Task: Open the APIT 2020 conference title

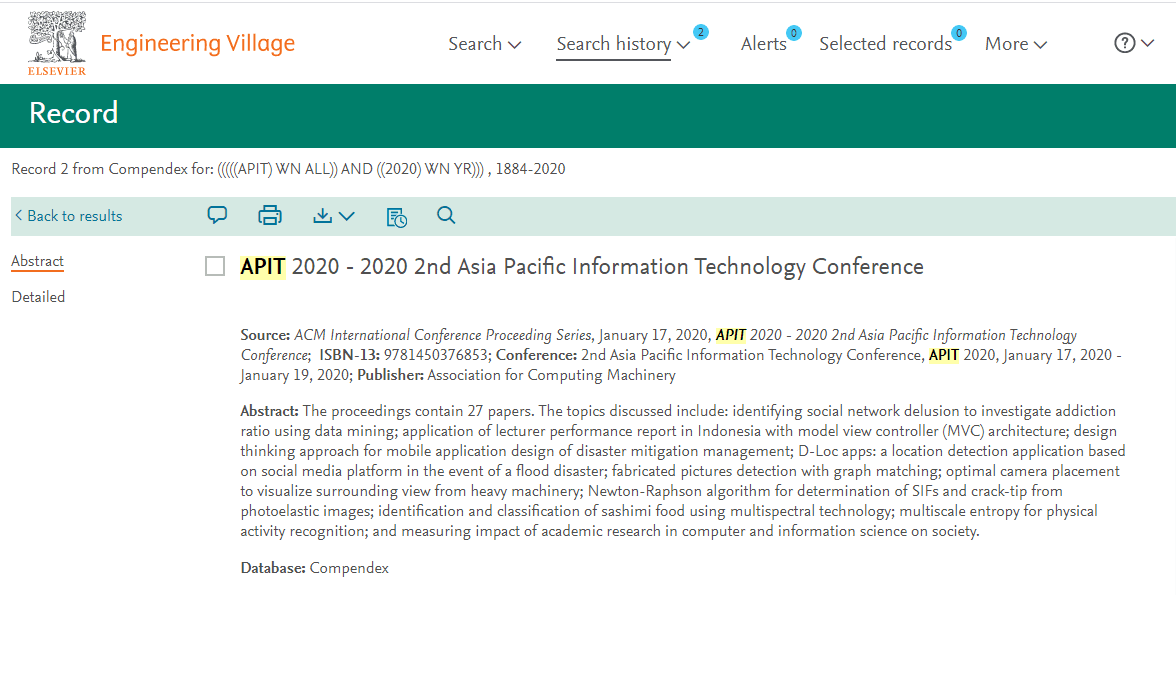Action: [x=581, y=266]
